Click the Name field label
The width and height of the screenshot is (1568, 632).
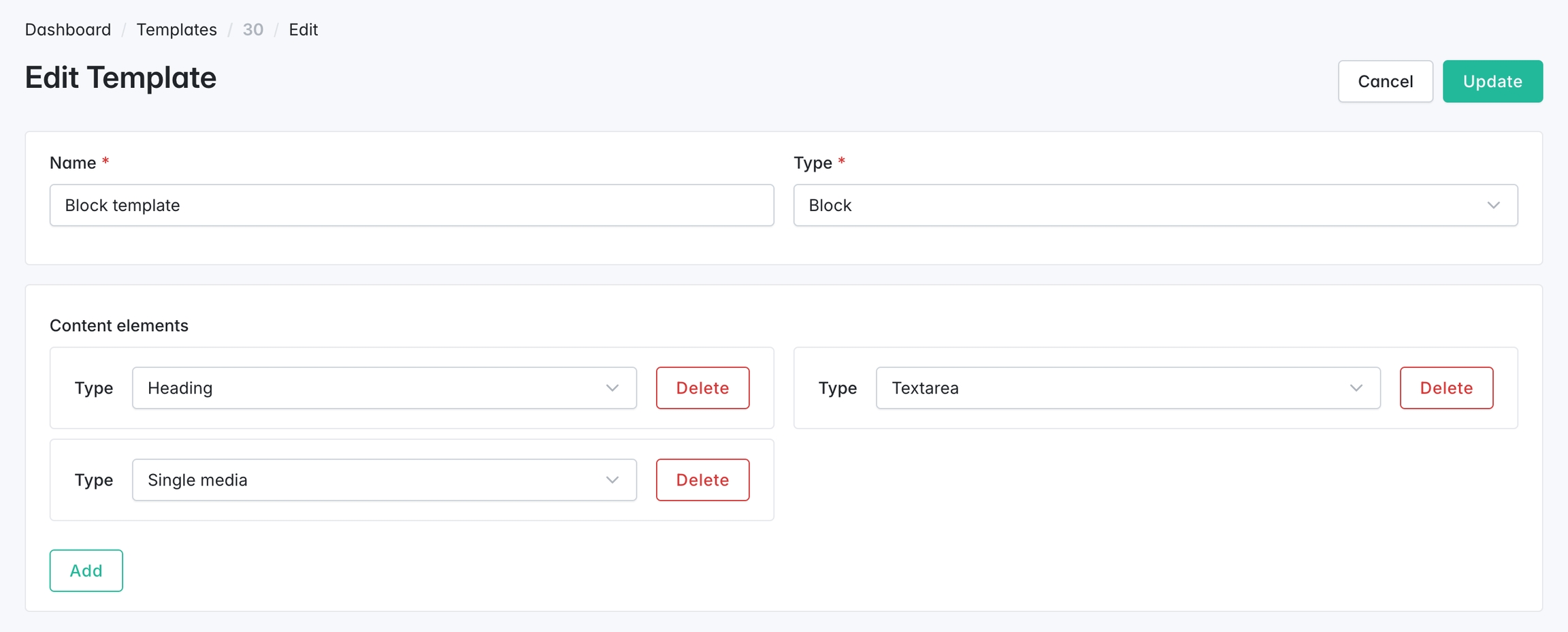coord(73,163)
